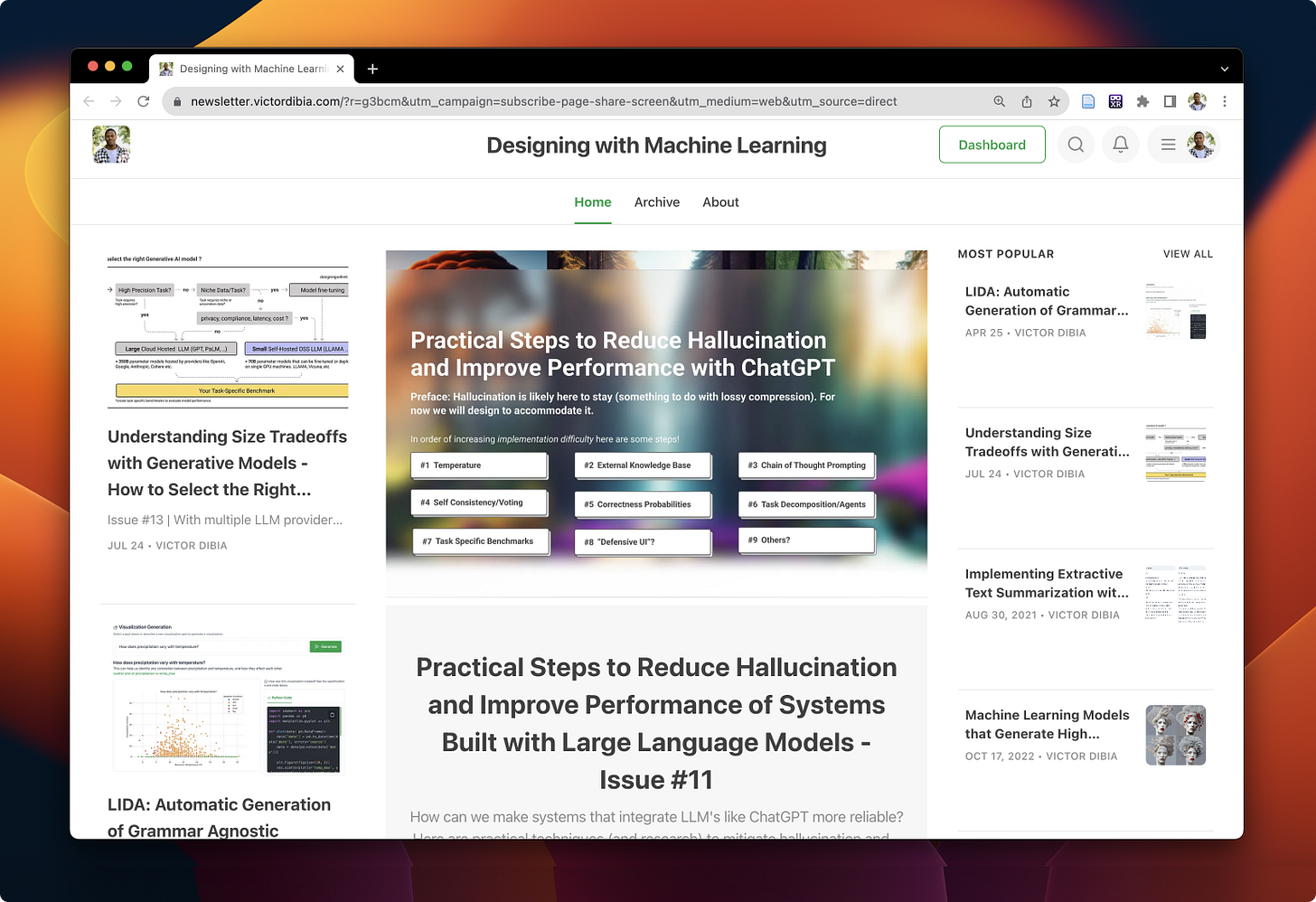
Task: Open LIDA: Automatic Generation of Grammar popular post
Action: tap(1047, 301)
